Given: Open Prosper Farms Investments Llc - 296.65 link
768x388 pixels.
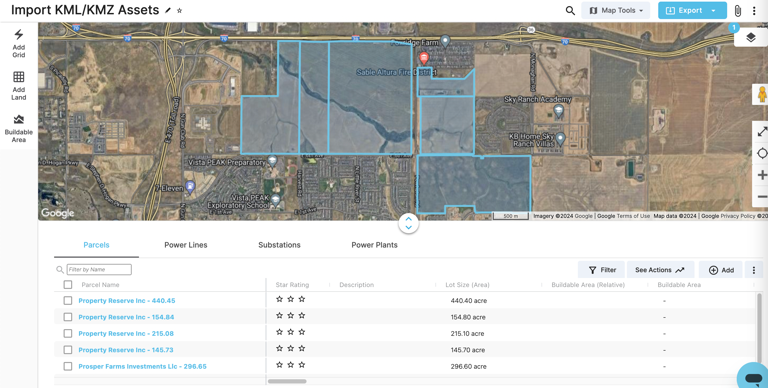Looking at the screenshot, I should (x=143, y=366).
